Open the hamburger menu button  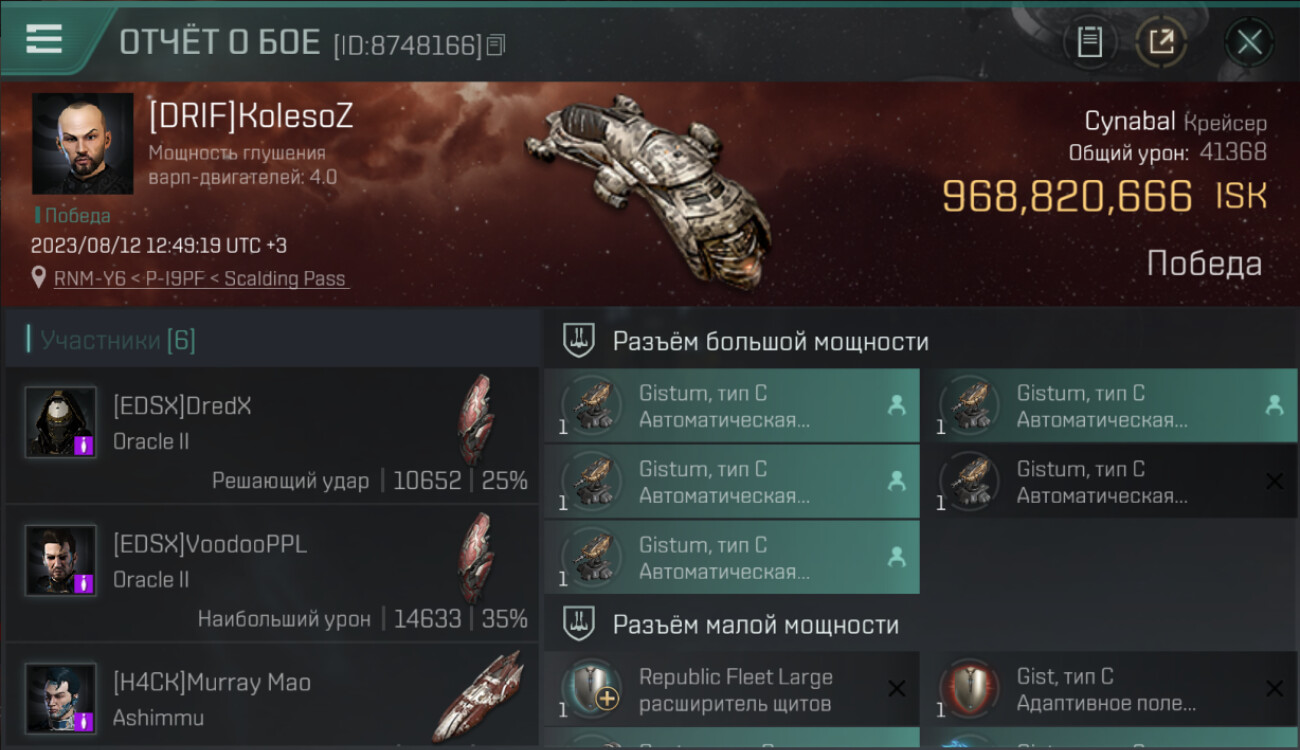[x=45, y=39]
